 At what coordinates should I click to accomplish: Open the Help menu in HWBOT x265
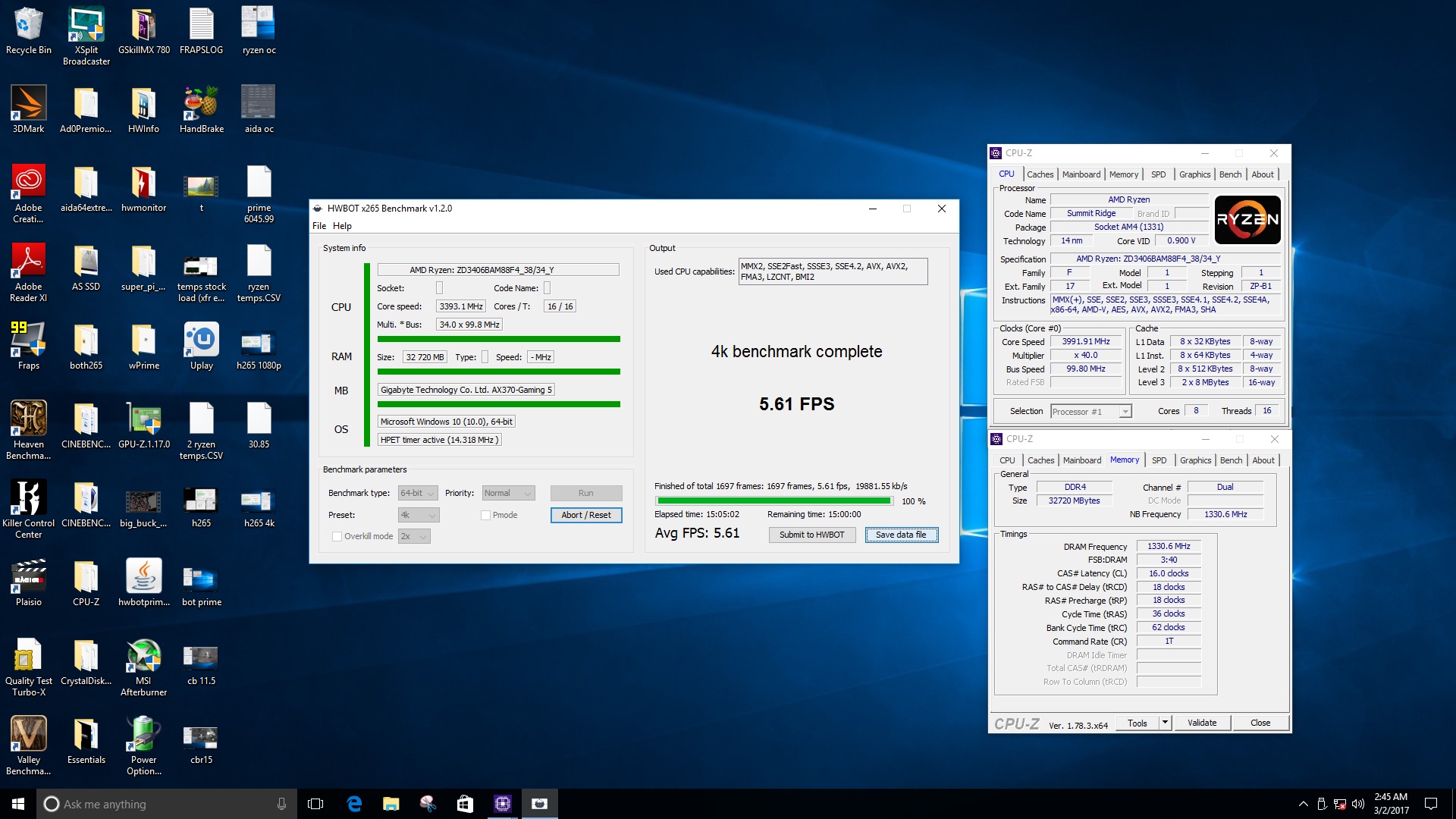[342, 226]
